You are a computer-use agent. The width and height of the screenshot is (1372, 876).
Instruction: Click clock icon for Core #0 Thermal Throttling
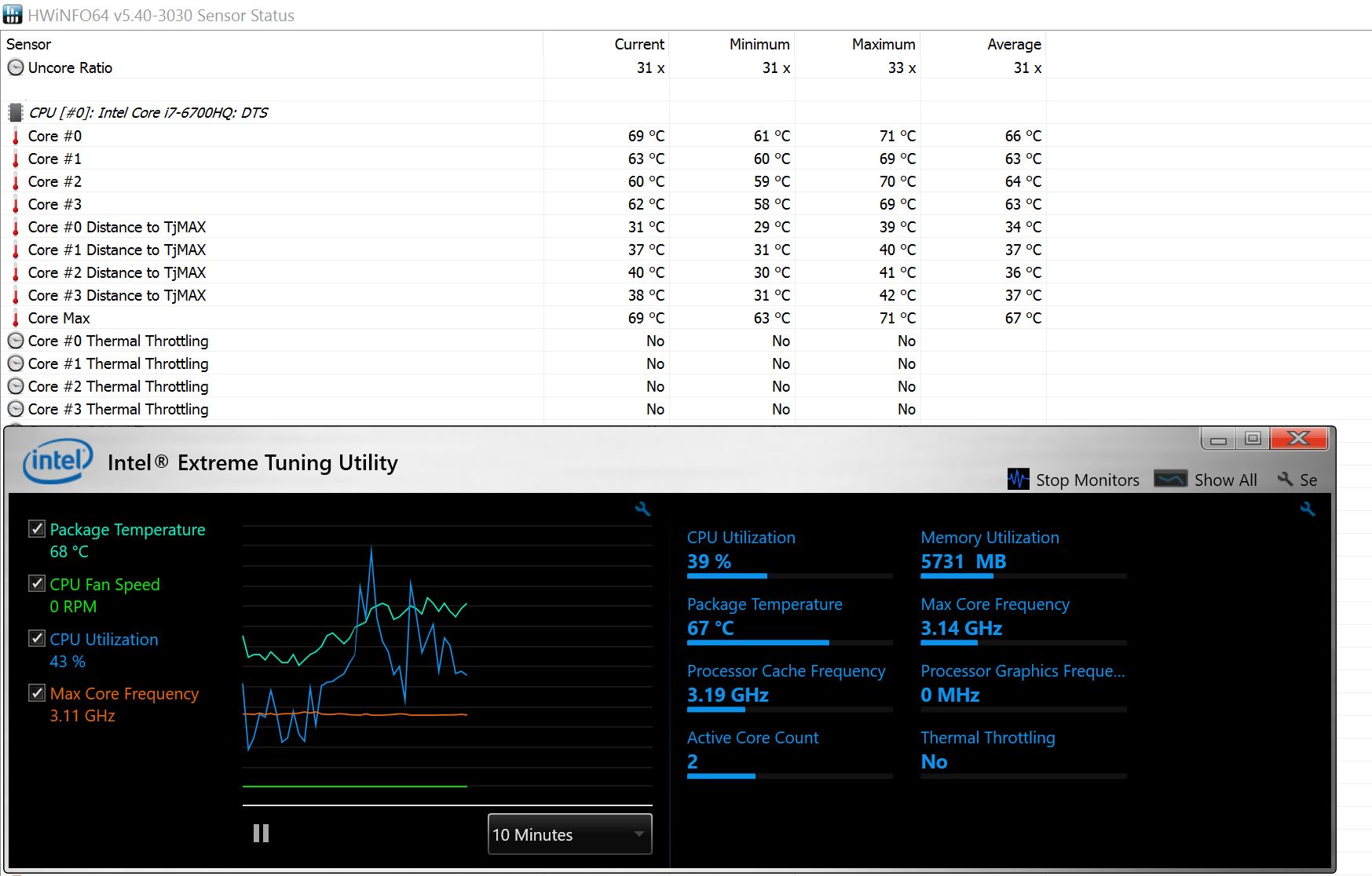(x=15, y=341)
